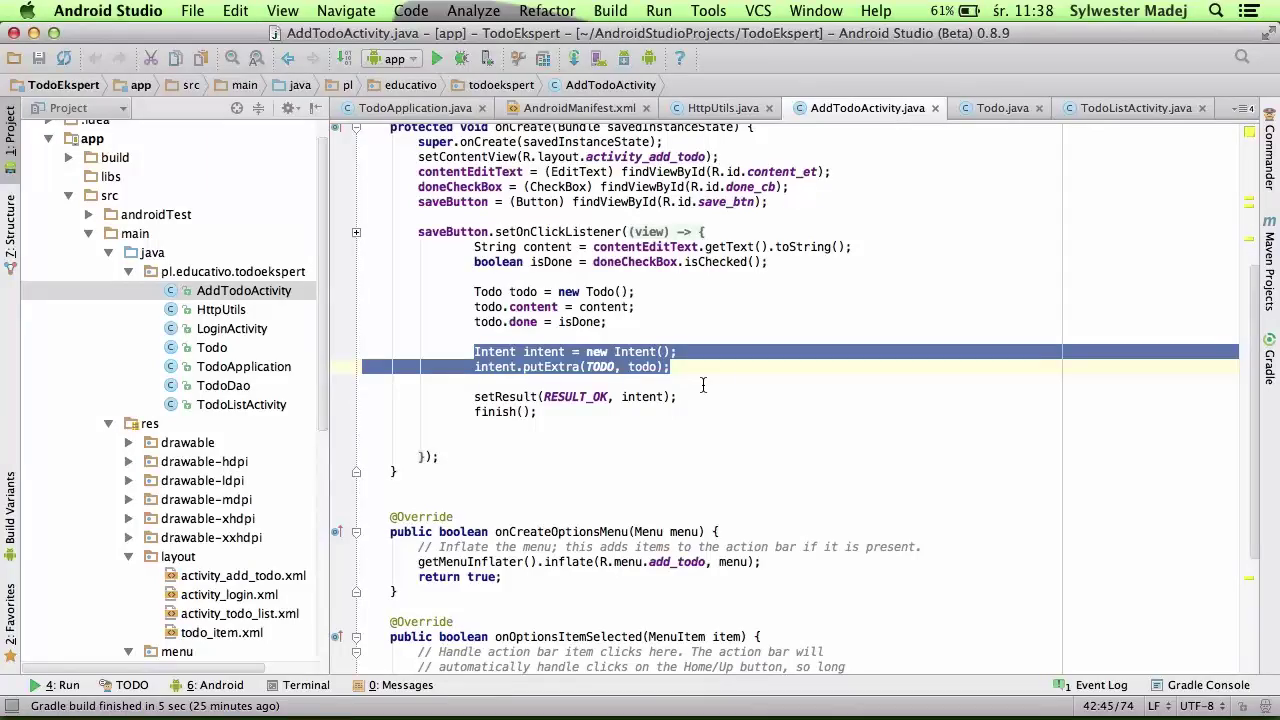Screen dimensions: 1280x720
Task: Click Scroll from Source icon in Project panel
Action: coord(237,108)
